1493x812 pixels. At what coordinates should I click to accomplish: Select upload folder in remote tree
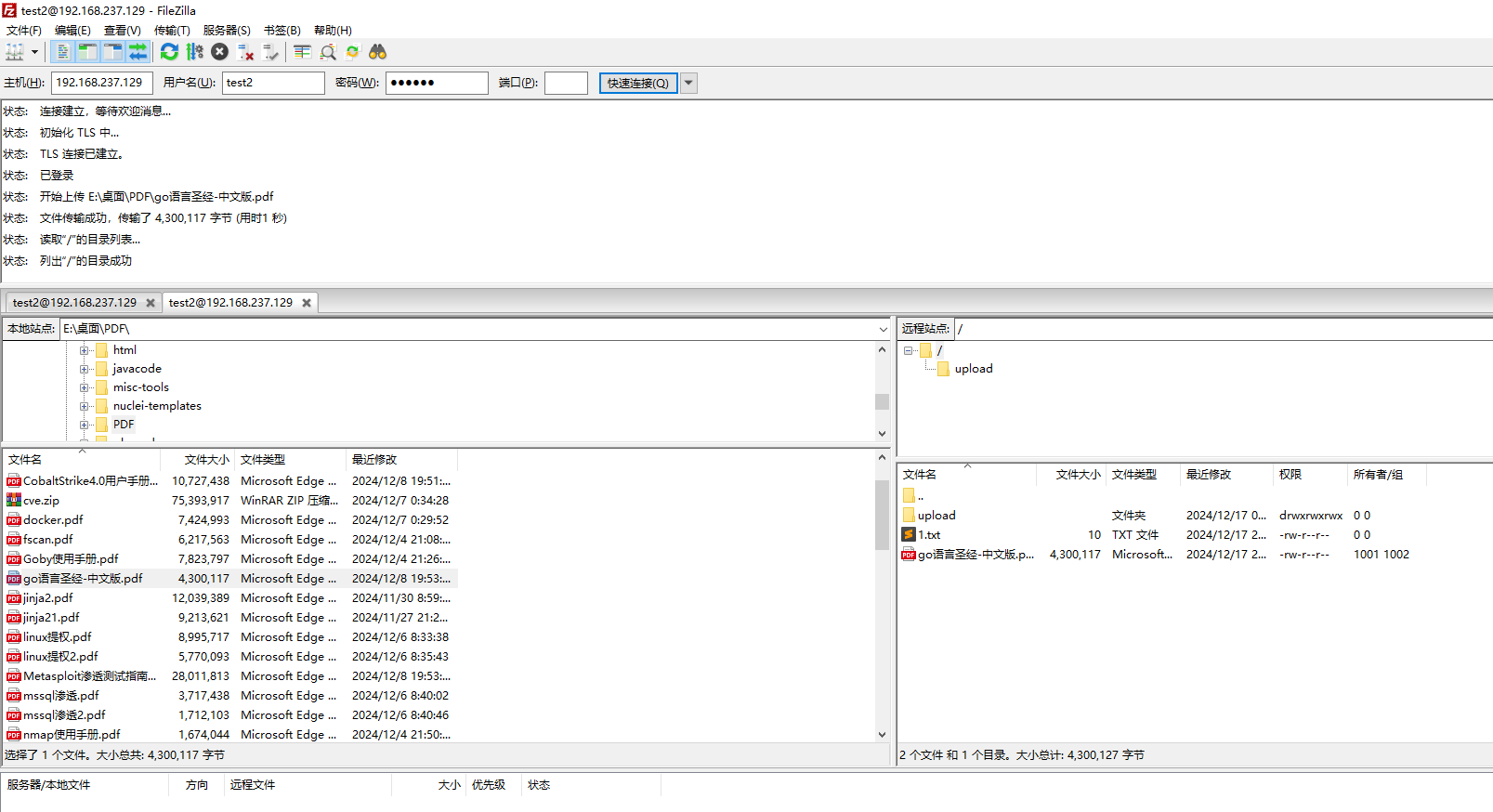[974, 369]
